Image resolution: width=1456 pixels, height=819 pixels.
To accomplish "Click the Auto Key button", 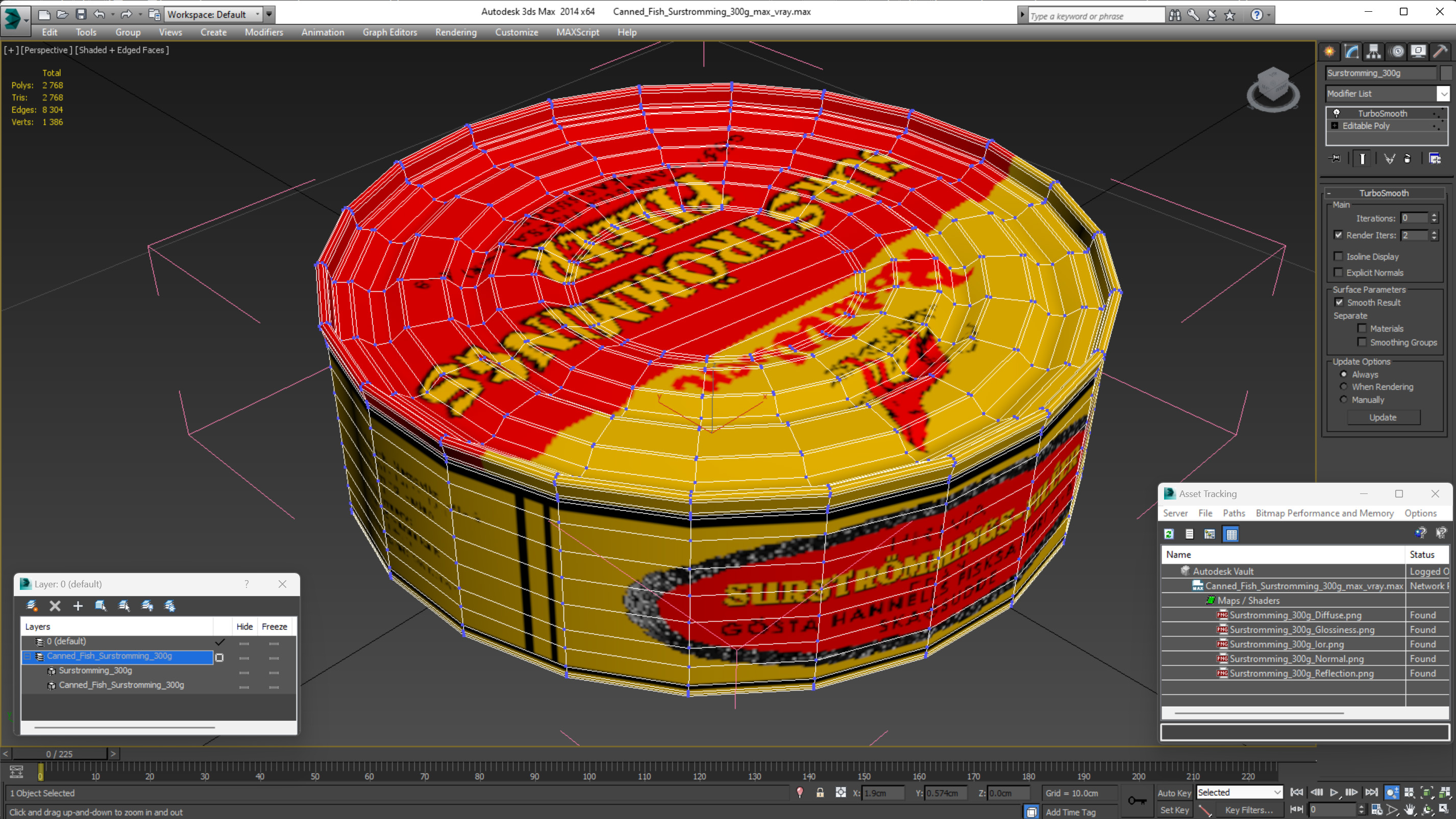I will [1173, 792].
